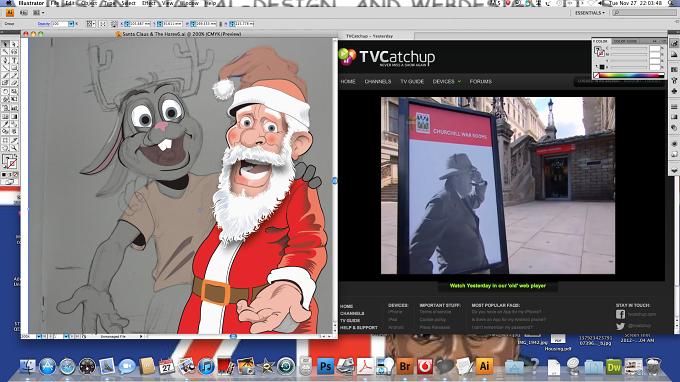Click the Opacity input field
The width and height of the screenshot is (680, 382).
60,24
